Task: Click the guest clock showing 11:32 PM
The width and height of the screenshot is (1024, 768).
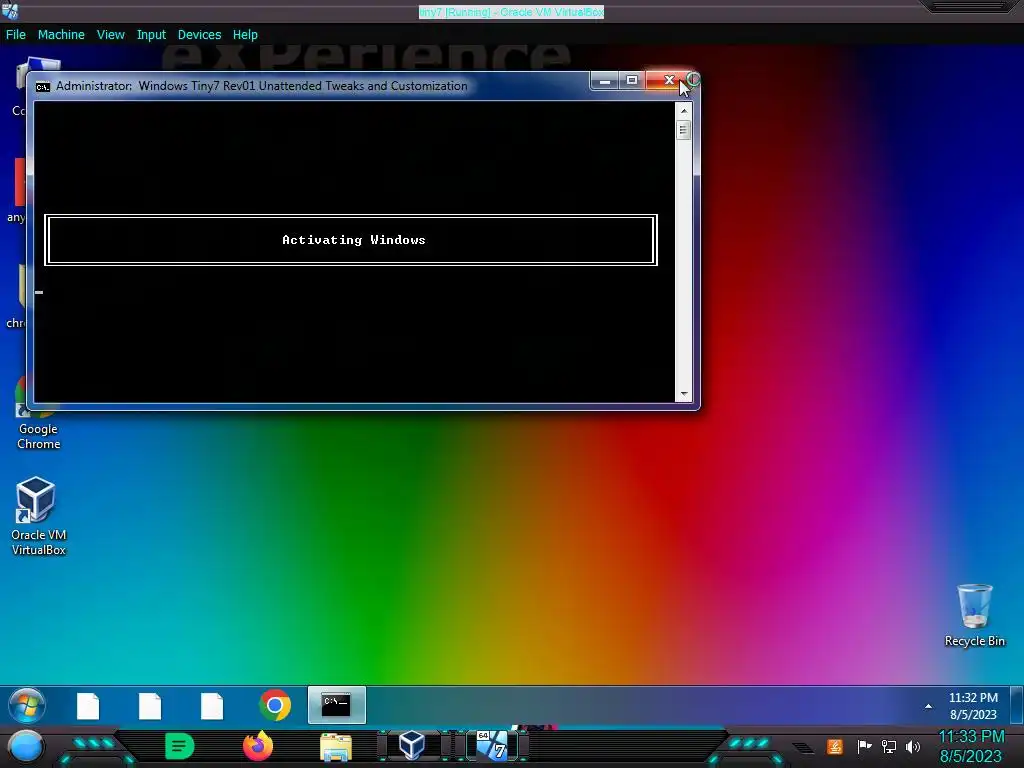Action: [x=973, y=706]
